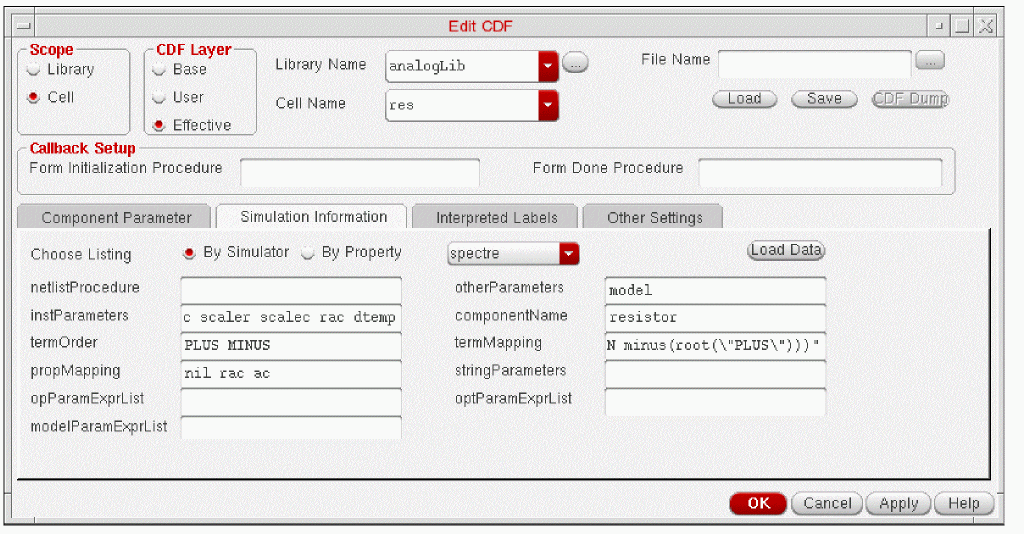Switch listing to By Property
The image size is (1024, 534).
[x=308, y=253]
